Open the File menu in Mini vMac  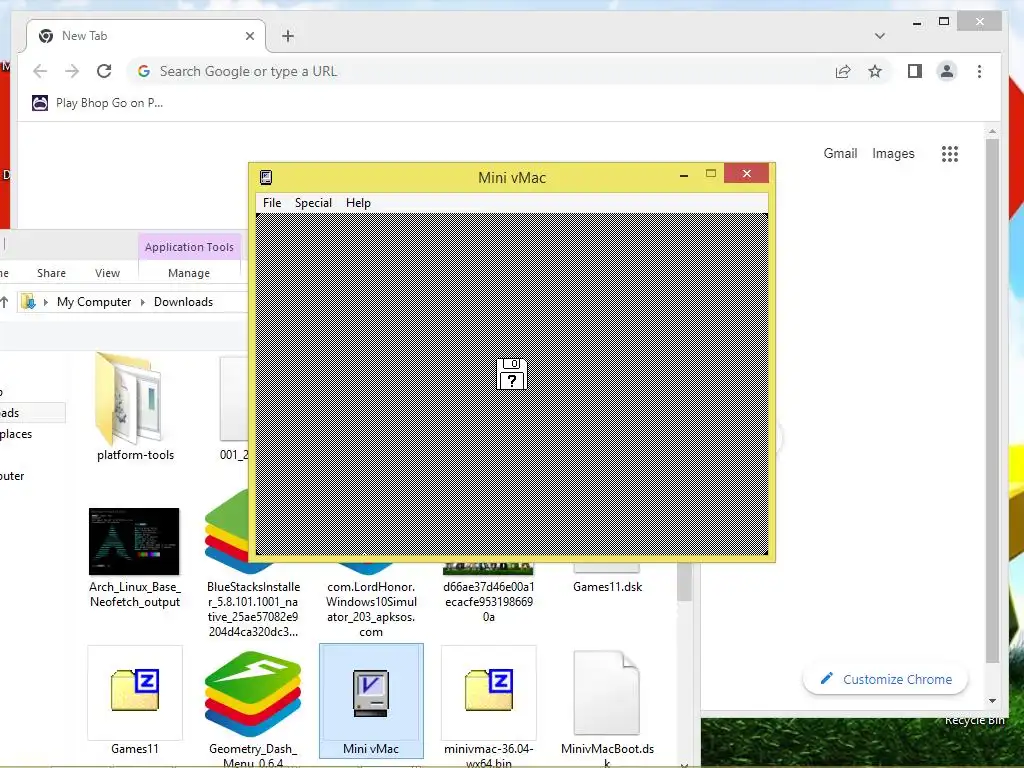[x=272, y=202]
